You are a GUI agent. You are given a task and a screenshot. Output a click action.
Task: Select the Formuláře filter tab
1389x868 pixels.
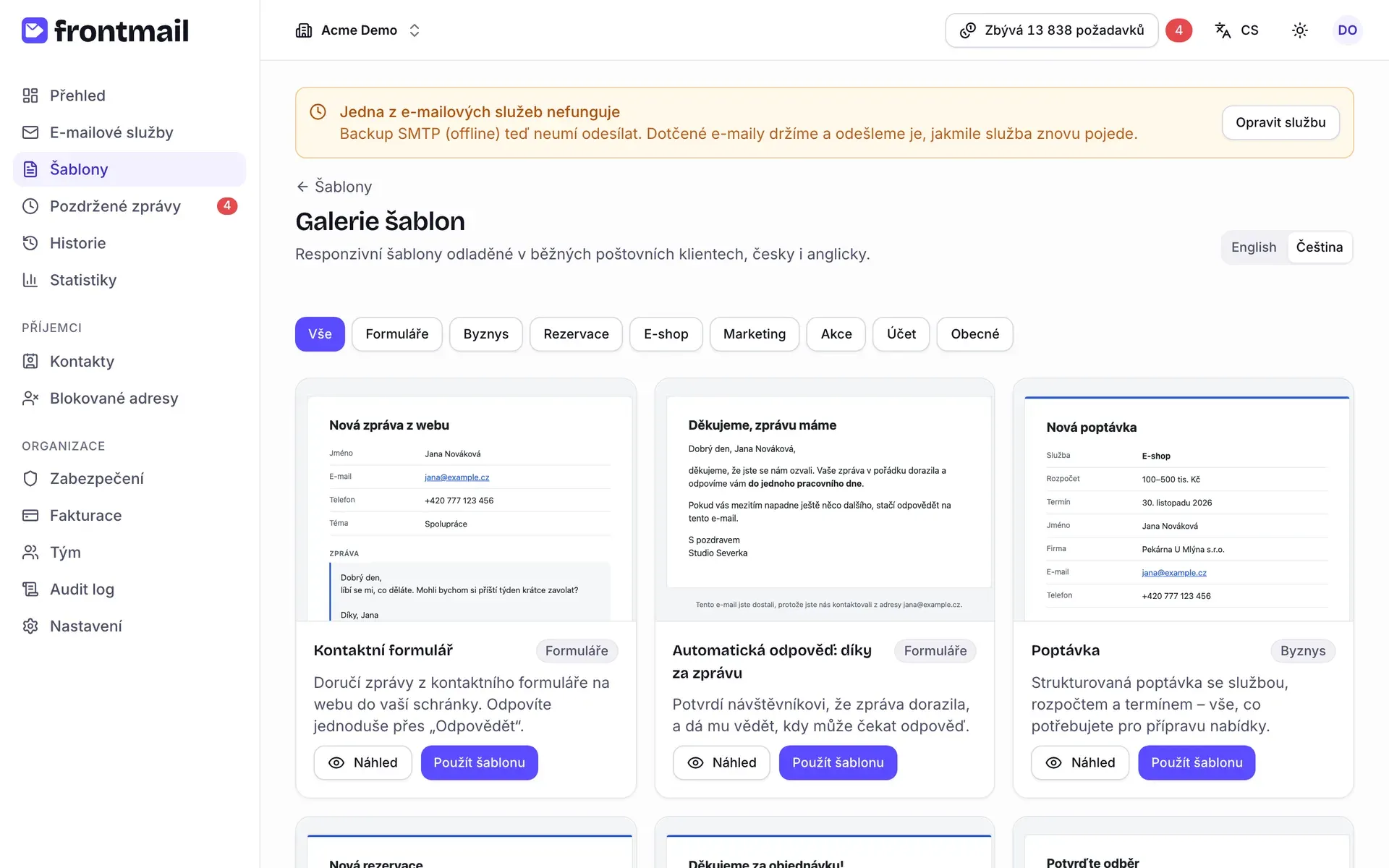397,334
